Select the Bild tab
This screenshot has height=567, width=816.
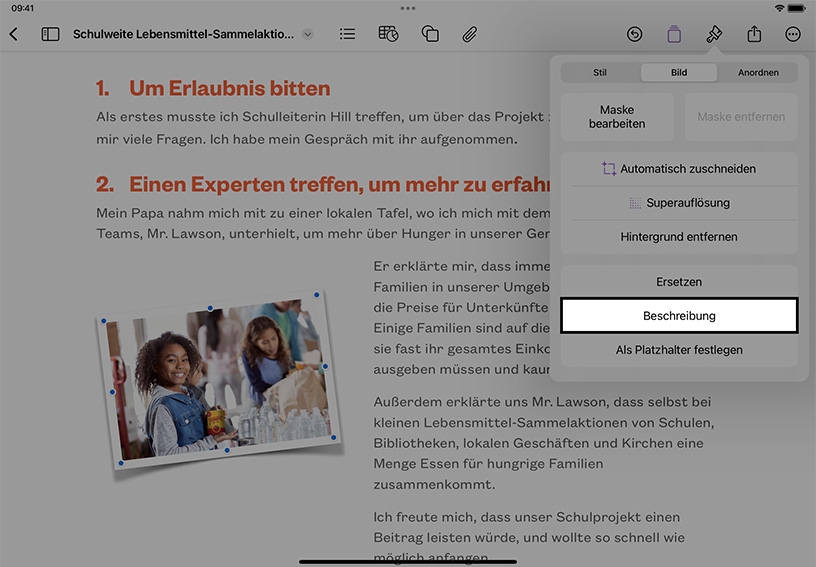point(679,72)
